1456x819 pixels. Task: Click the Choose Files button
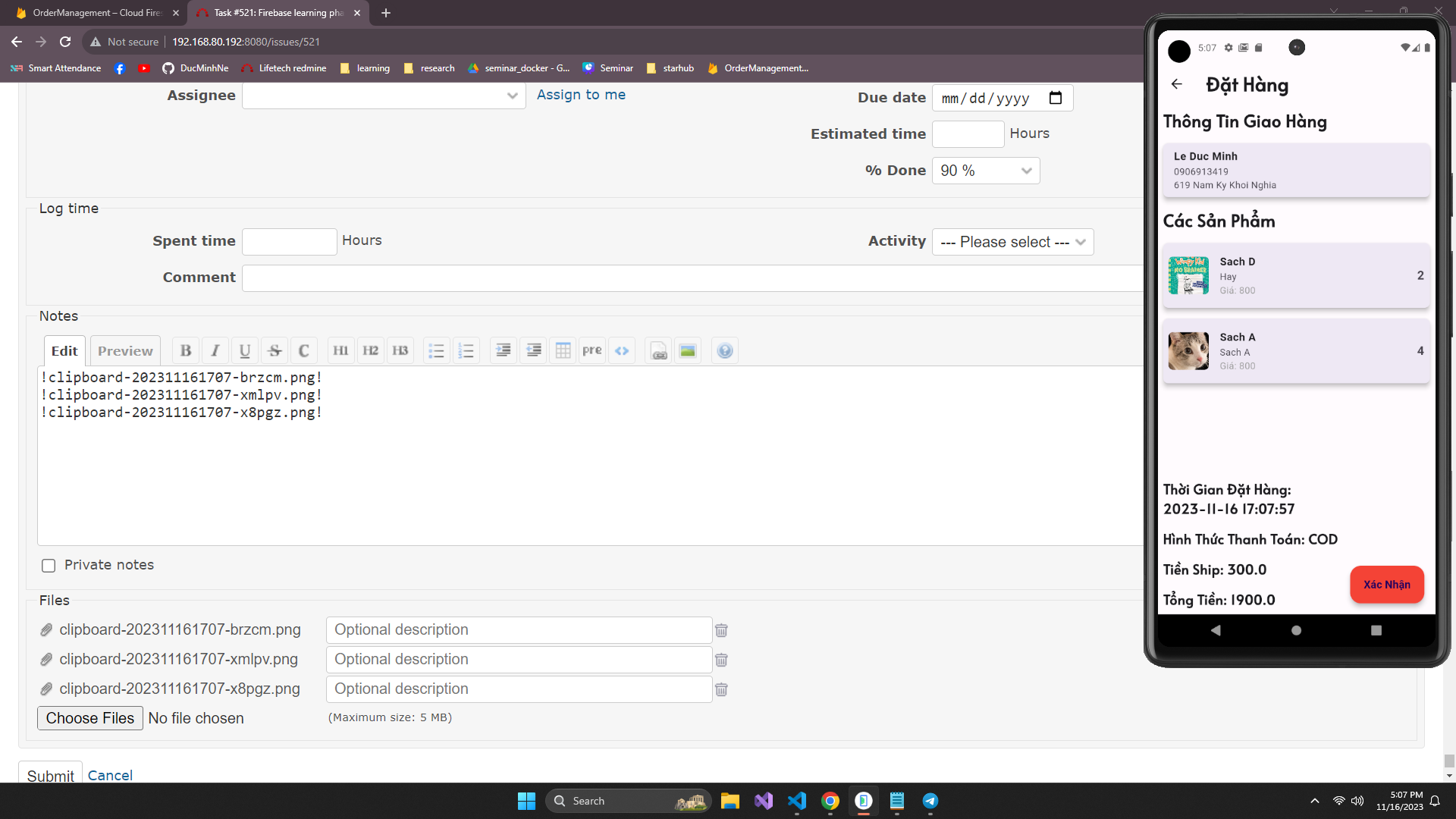point(89,718)
